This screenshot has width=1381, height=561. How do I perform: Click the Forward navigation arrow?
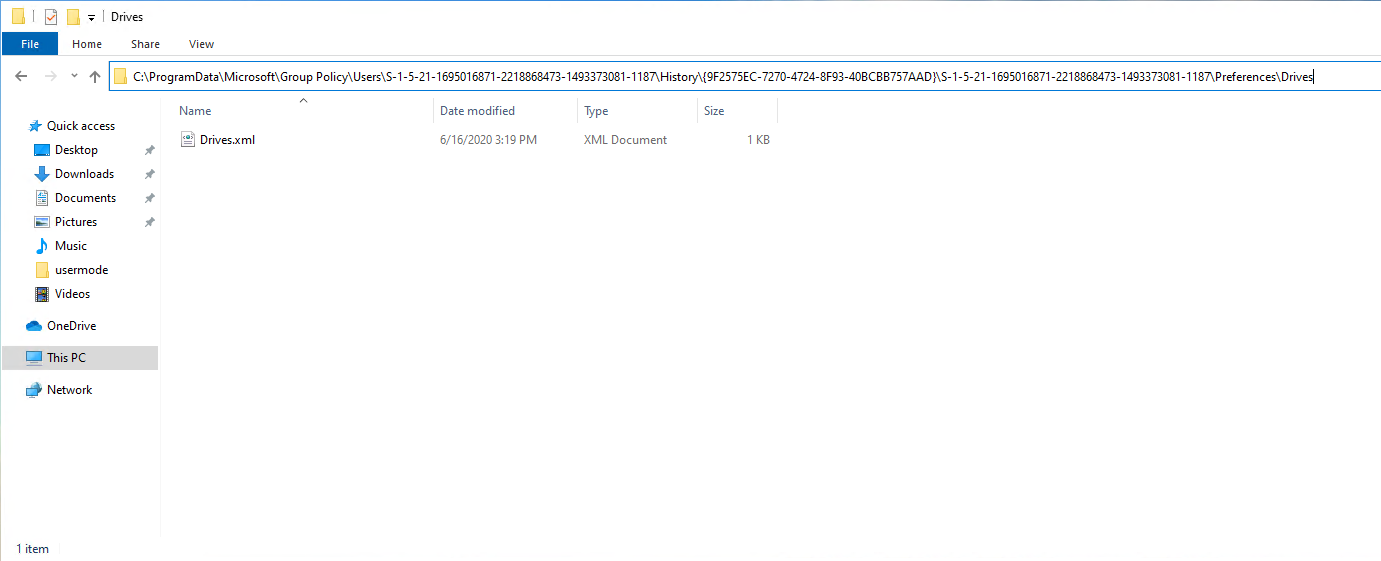click(50, 76)
